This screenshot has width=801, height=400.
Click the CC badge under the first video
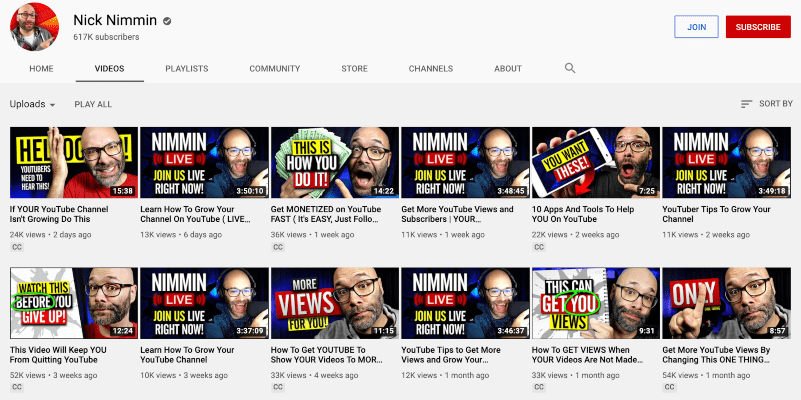tap(17, 246)
